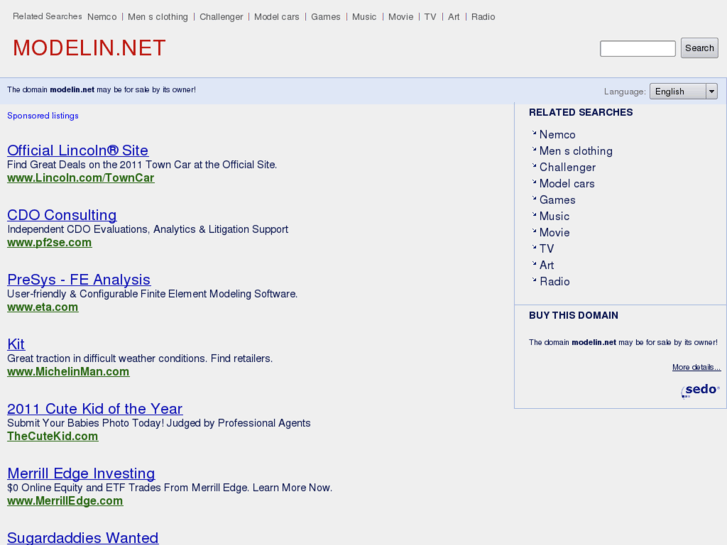The image size is (727, 545).
Task: Visit the www.pf2se.com URL link
Action: point(49,242)
